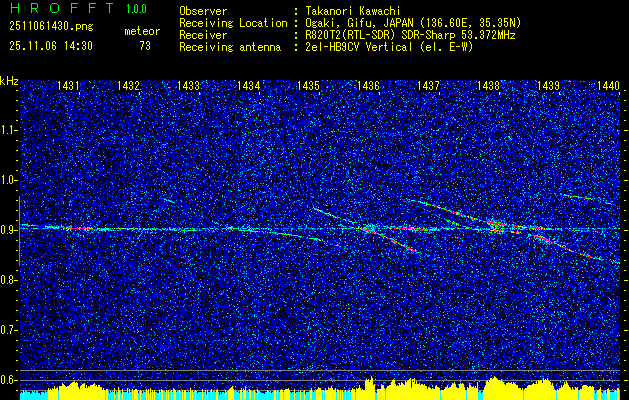Click the 'Receiving Location' label
This screenshot has height=400, width=629.
click(x=233, y=23)
